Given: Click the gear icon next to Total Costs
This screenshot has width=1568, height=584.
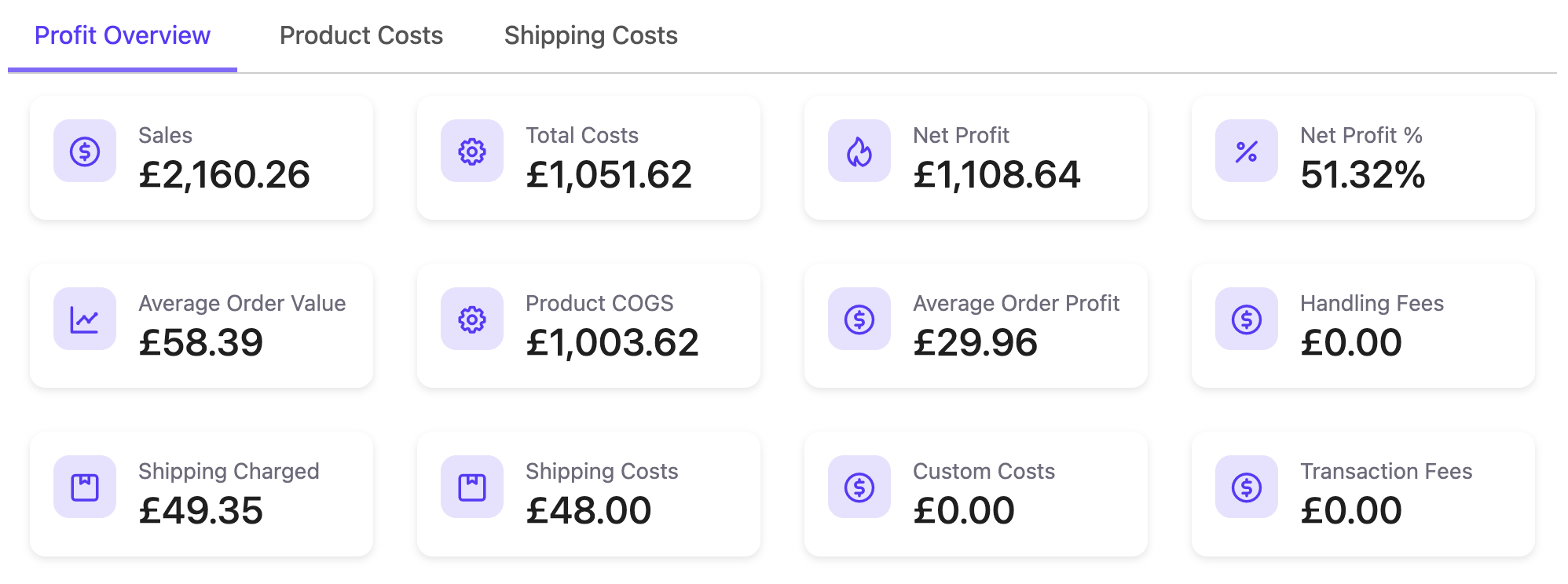Looking at the screenshot, I should coord(472,151).
